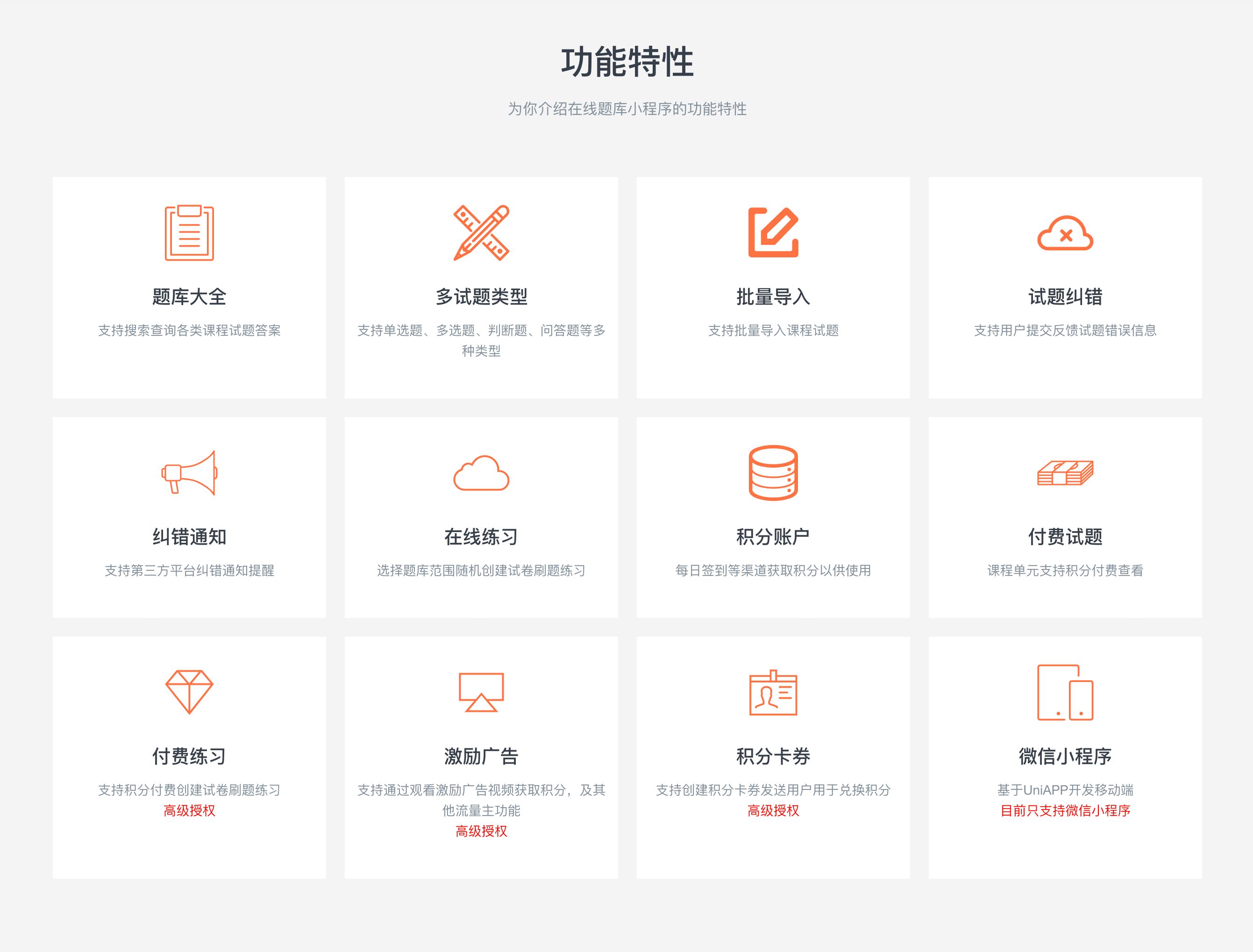Image resolution: width=1253 pixels, height=952 pixels.
Task: Click description 课程单元支持积分付费查看
Action: (x=1065, y=570)
